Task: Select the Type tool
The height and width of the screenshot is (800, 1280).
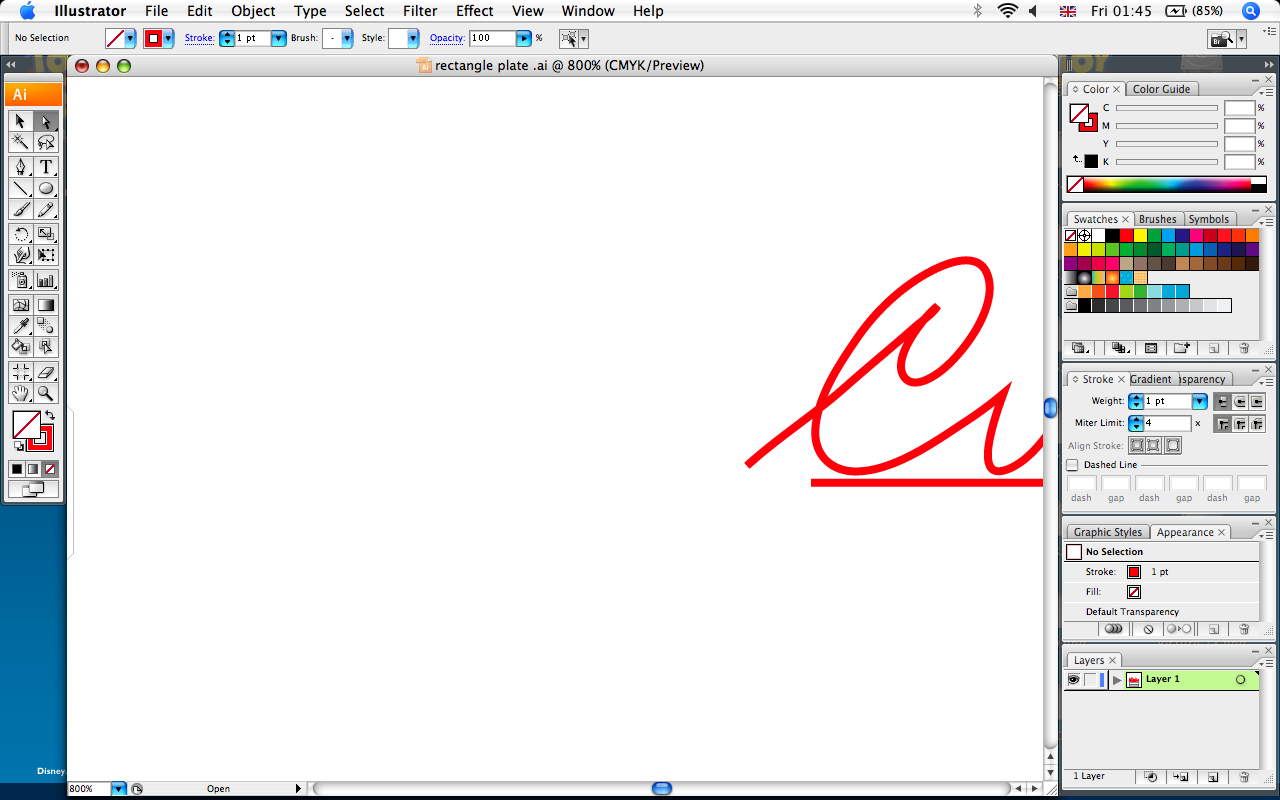Action: (46, 167)
